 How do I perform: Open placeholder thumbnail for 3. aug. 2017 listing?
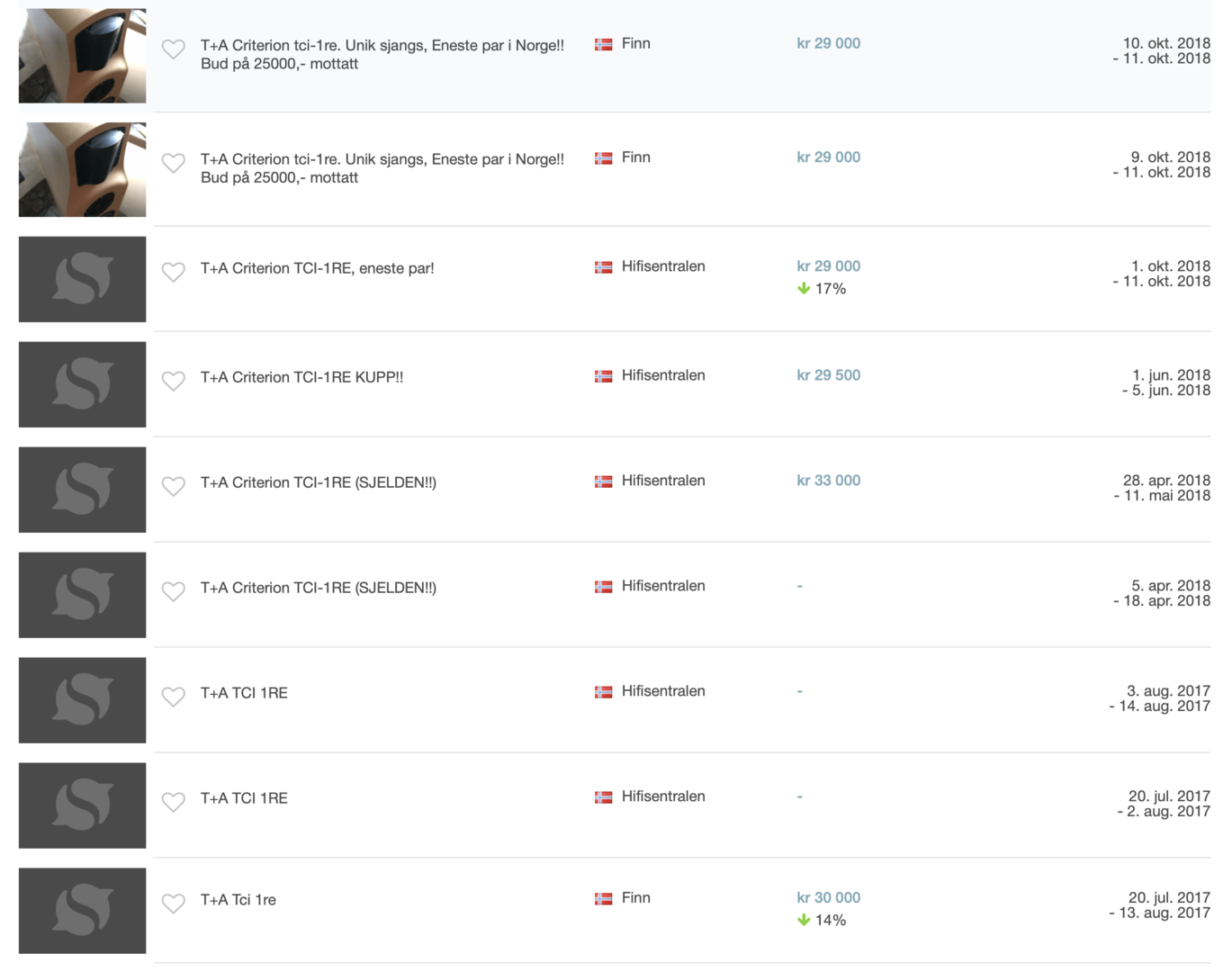82,700
